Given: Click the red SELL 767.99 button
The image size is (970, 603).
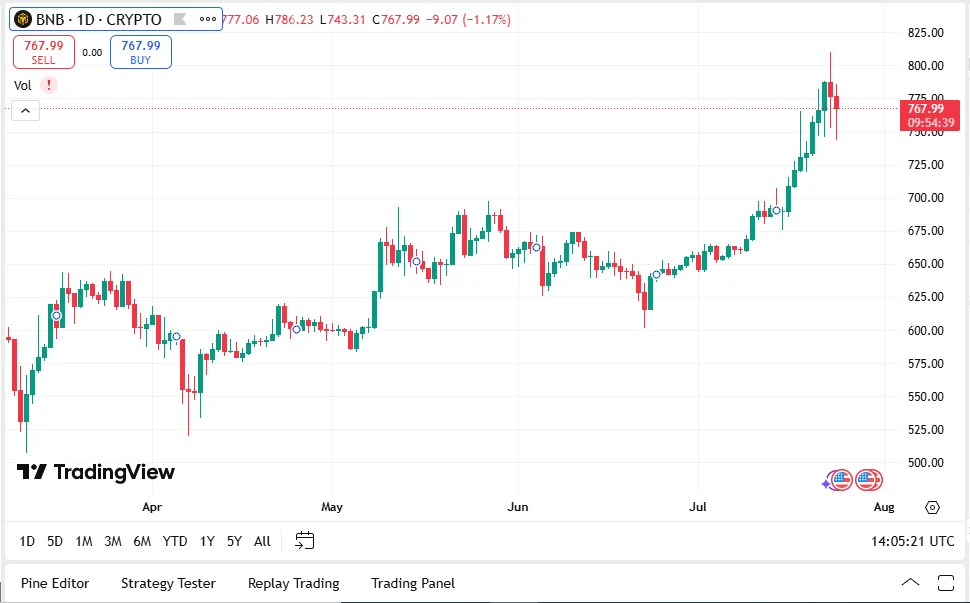Looking at the screenshot, I should 44,52.
